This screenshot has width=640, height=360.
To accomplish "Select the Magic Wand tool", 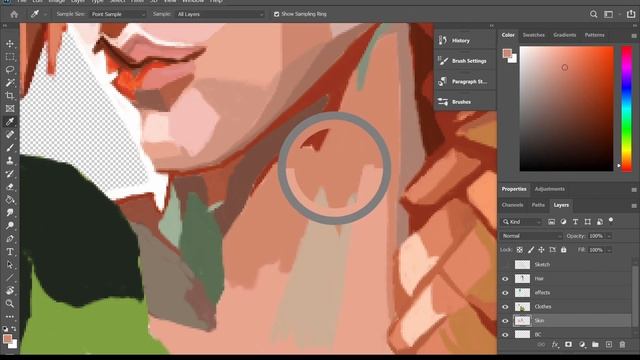I will tap(10, 83).
